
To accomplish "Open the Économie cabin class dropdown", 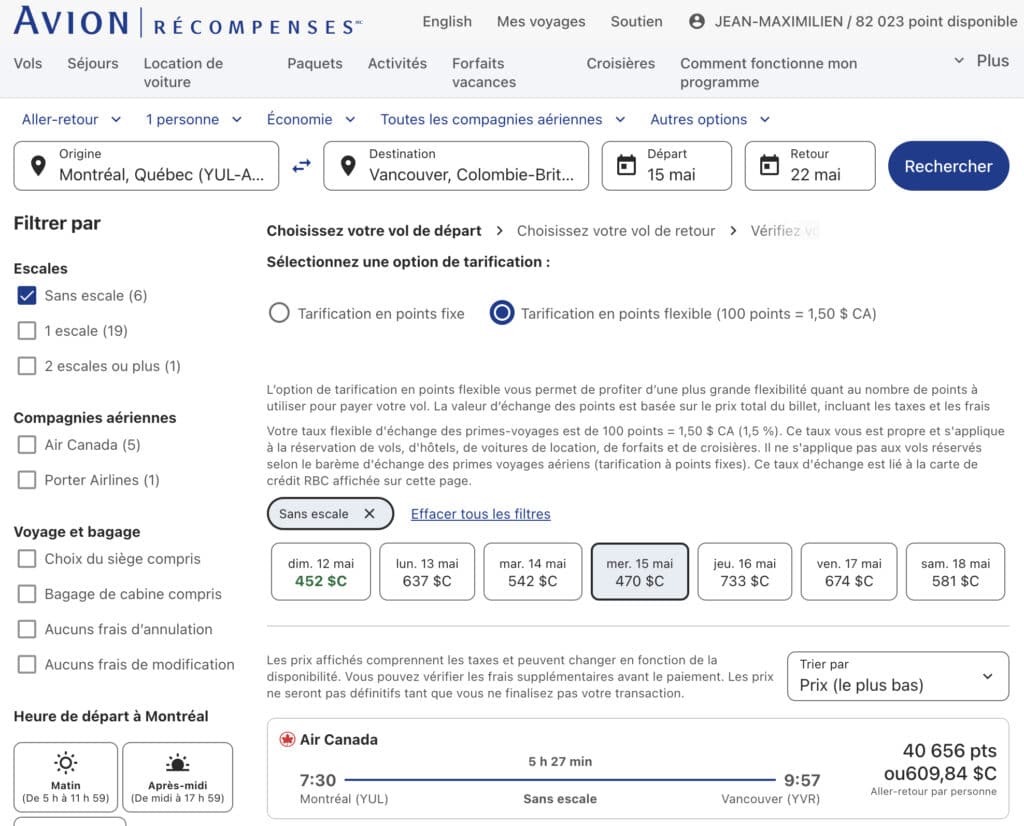I will pyautogui.click(x=311, y=119).
